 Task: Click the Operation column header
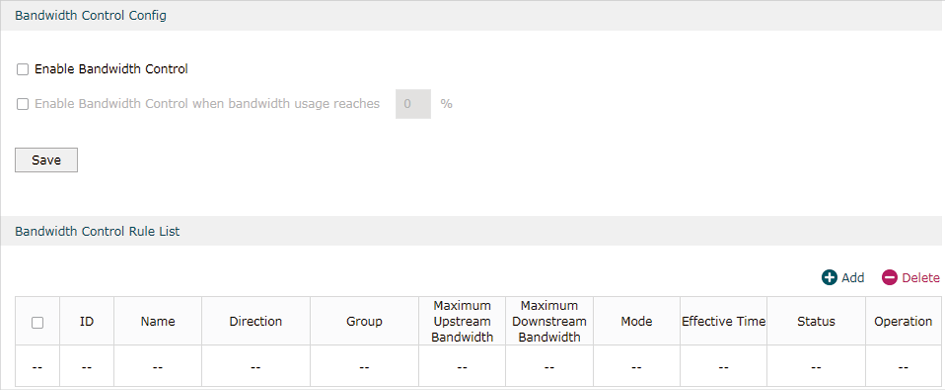(903, 322)
